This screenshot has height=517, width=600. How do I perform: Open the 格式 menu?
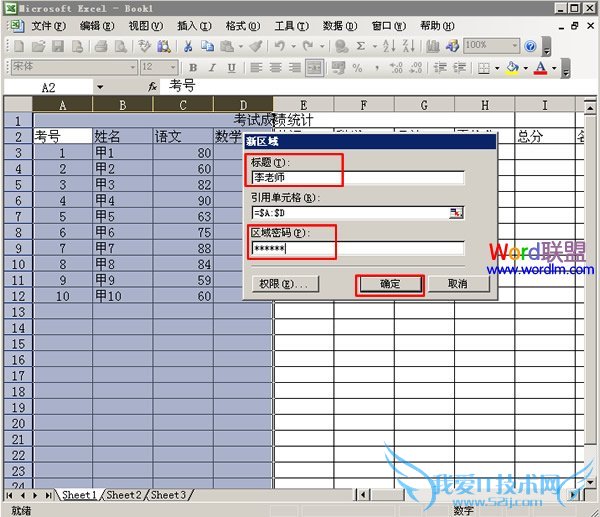tap(243, 26)
